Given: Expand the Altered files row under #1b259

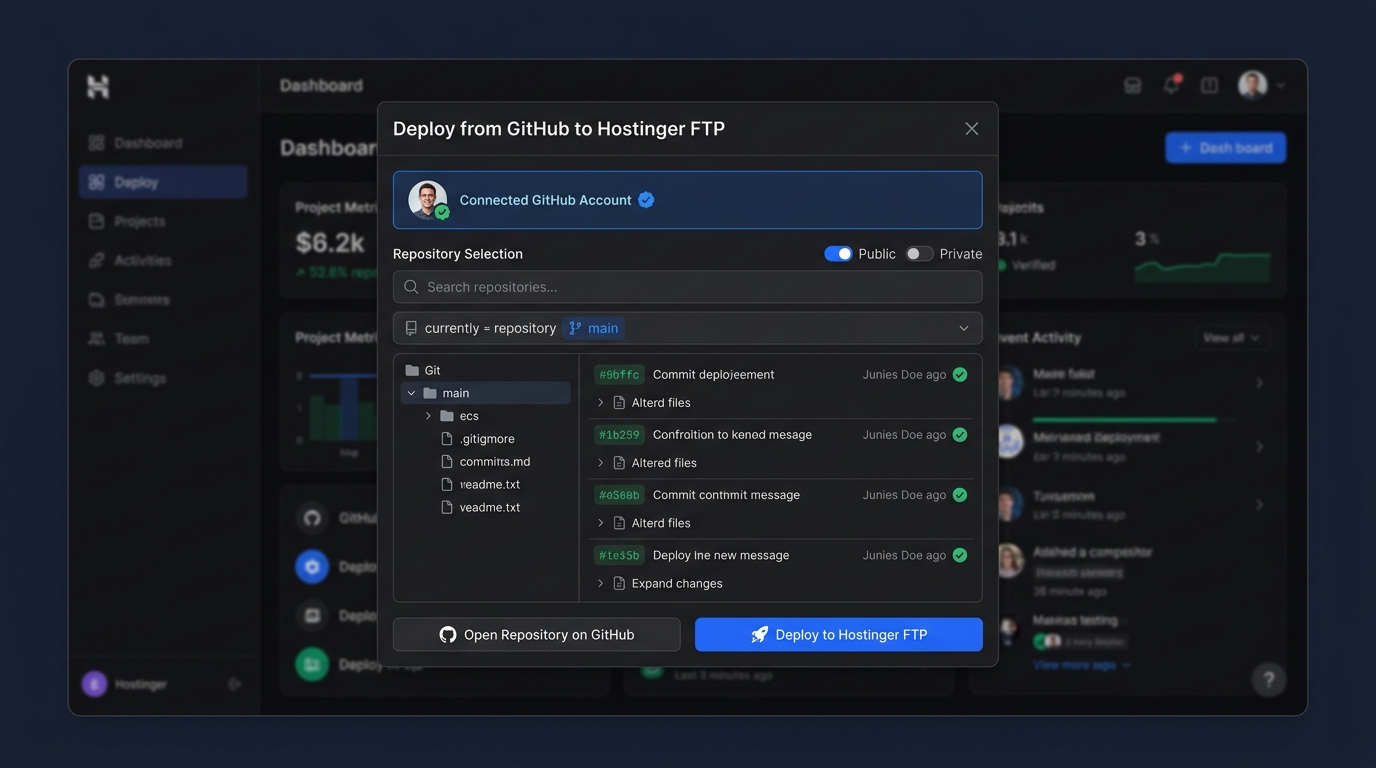Looking at the screenshot, I should click(x=600, y=463).
